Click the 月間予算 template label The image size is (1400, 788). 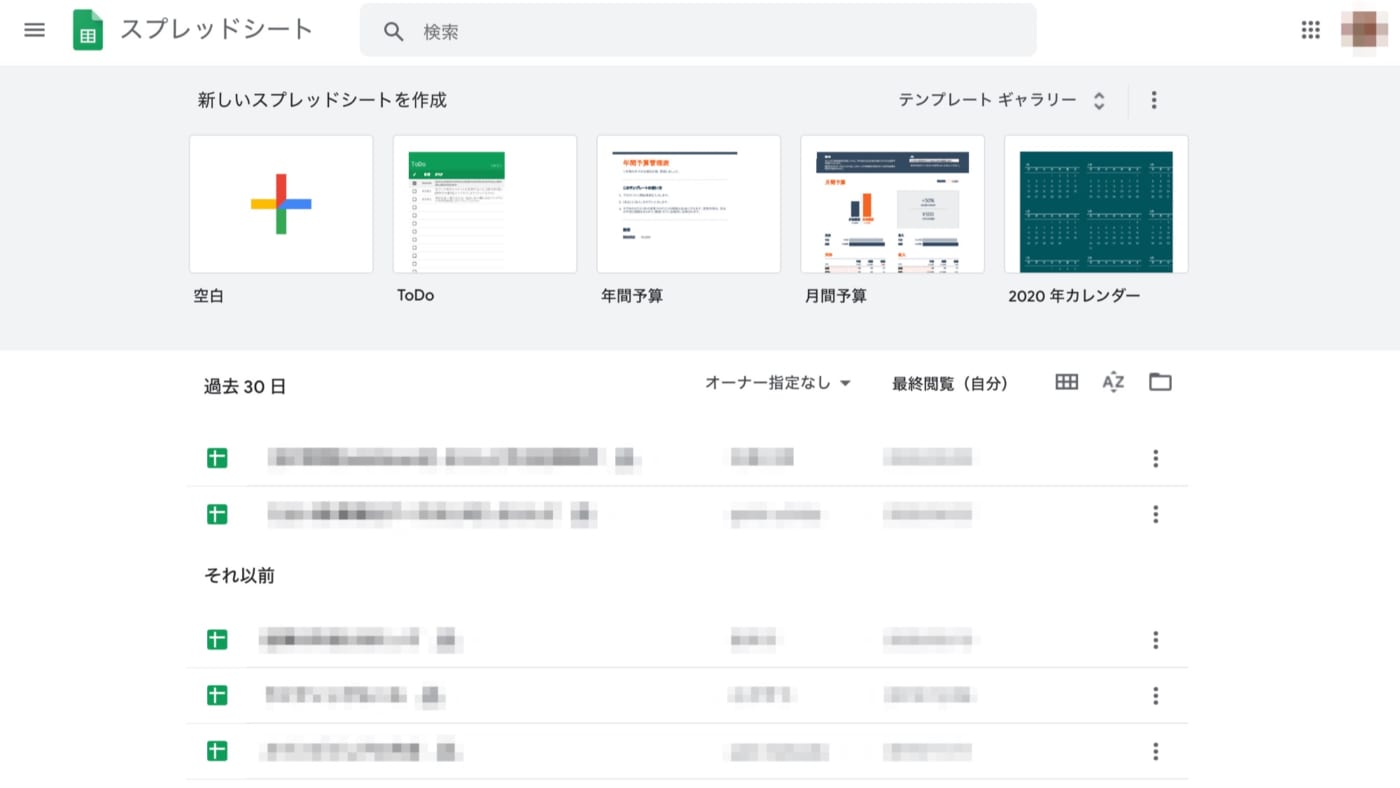click(x=836, y=296)
